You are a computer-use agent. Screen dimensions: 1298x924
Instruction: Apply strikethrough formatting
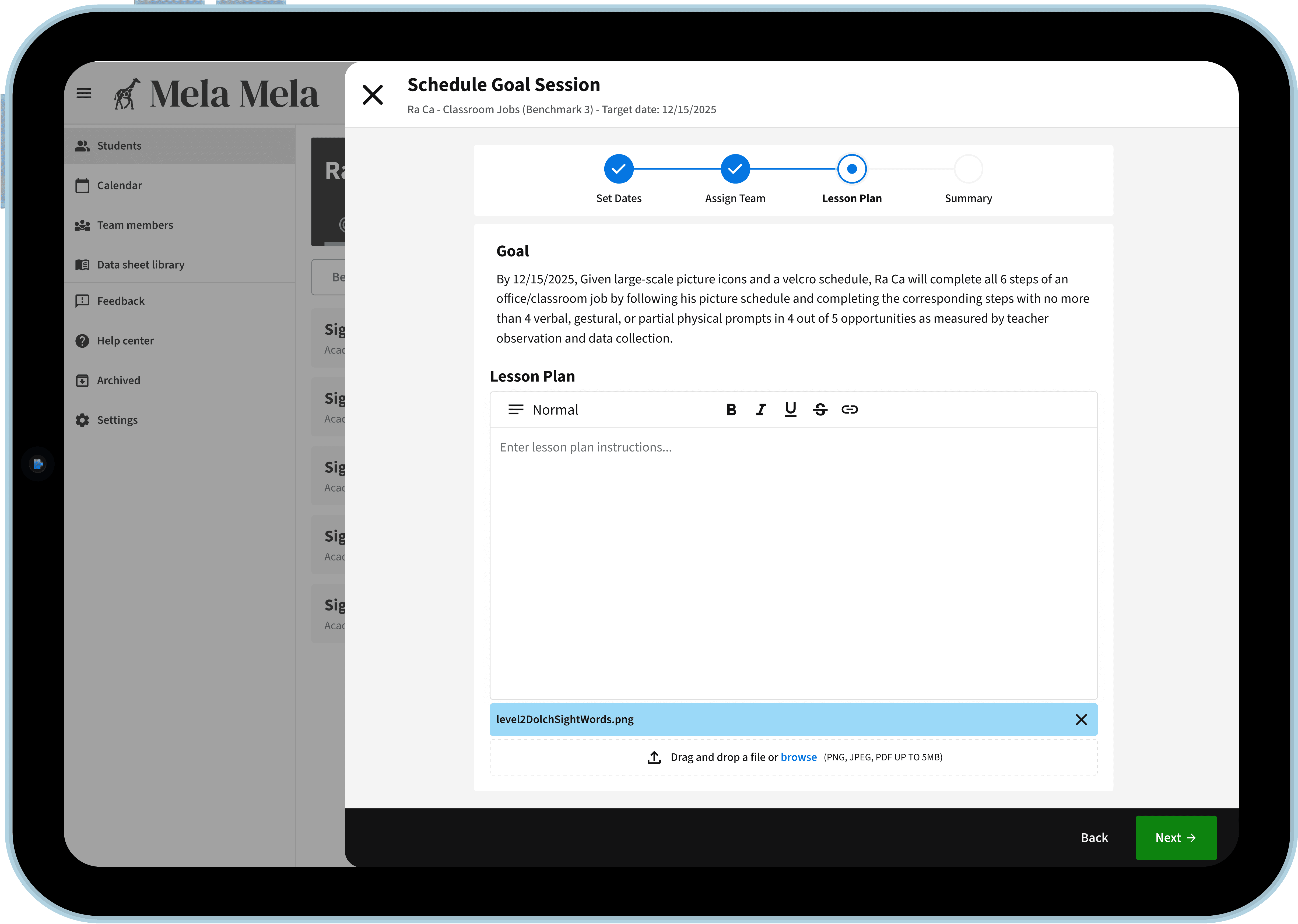click(x=820, y=410)
